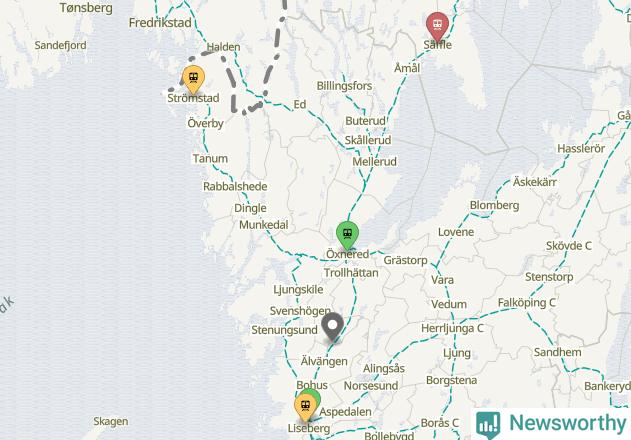Click the red train marker at Säffle
The width and height of the screenshot is (631, 440).
[x=437, y=26]
